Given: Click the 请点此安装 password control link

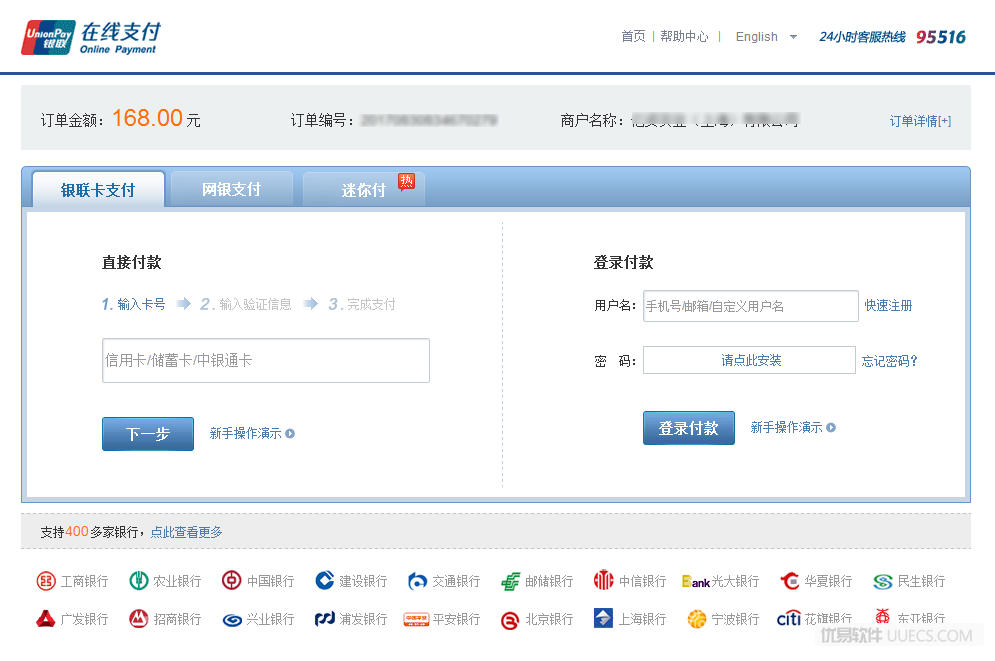Looking at the screenshot, I should click(x=751, y=360).
